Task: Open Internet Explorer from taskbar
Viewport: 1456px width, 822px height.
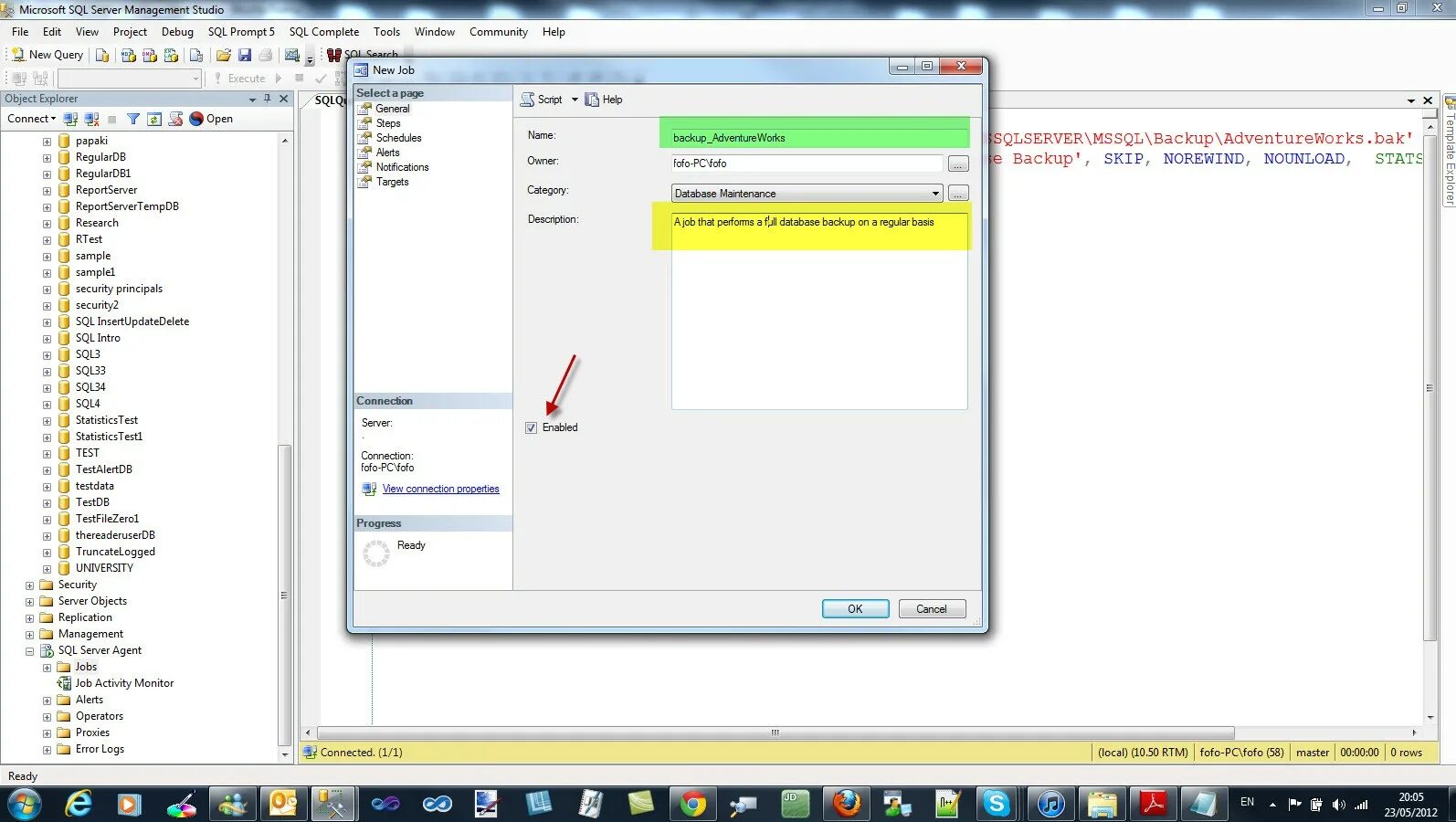Action: [79, 805]
